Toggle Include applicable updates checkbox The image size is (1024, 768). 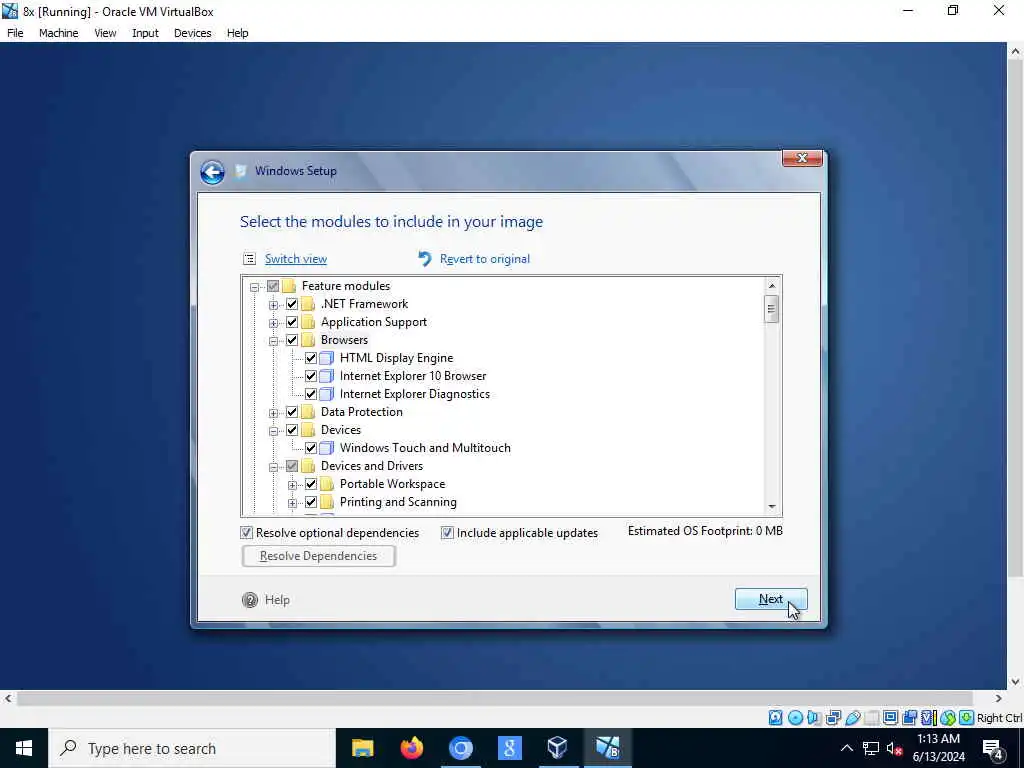click(447, 533)
